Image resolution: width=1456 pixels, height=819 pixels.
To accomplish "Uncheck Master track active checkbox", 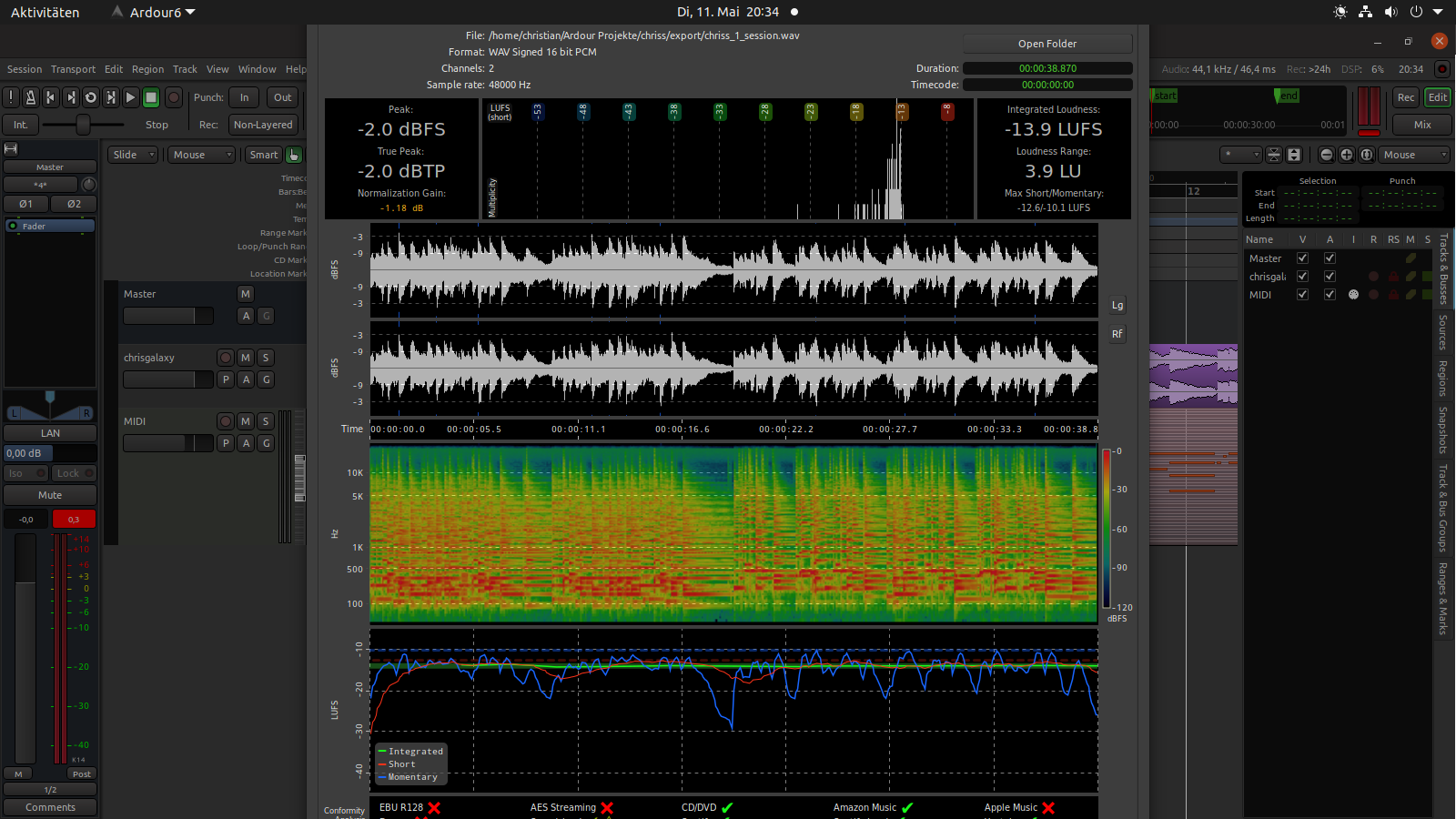I will (x=1330, y=258).
